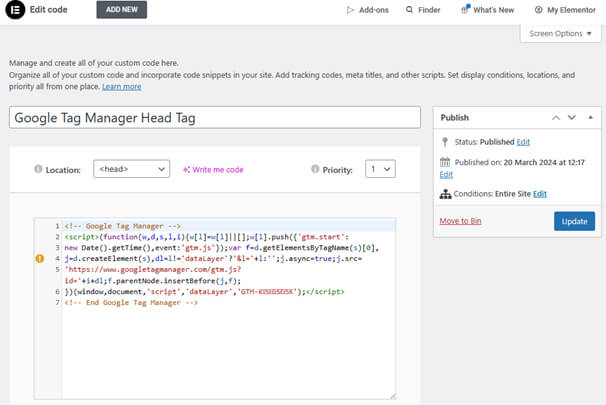The image size is (606, 405).
Task: Click the Add-ons play-triangle icon
Action: pos(350,10)
